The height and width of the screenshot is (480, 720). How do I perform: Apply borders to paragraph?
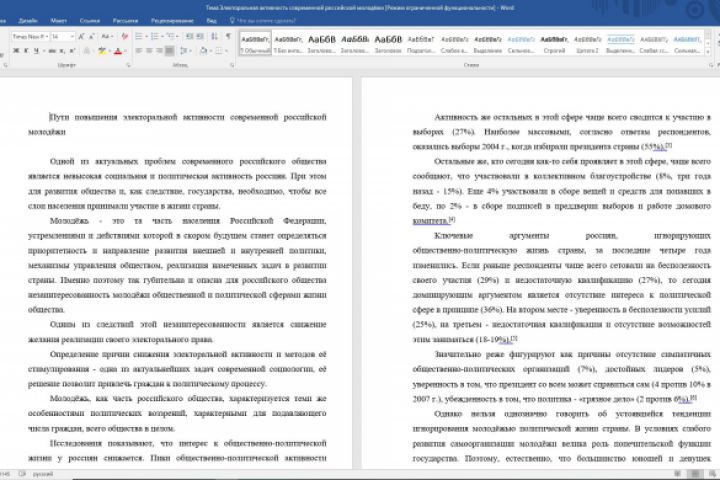[x=219, y=51]
